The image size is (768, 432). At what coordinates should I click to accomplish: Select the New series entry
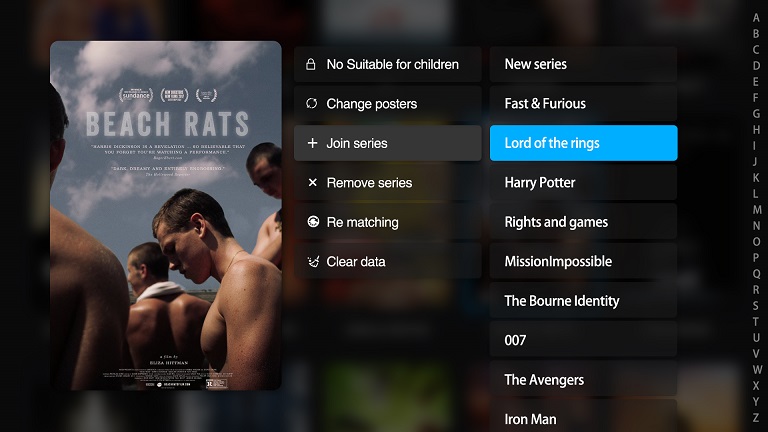pyautogui.click(x=583, y=64)
